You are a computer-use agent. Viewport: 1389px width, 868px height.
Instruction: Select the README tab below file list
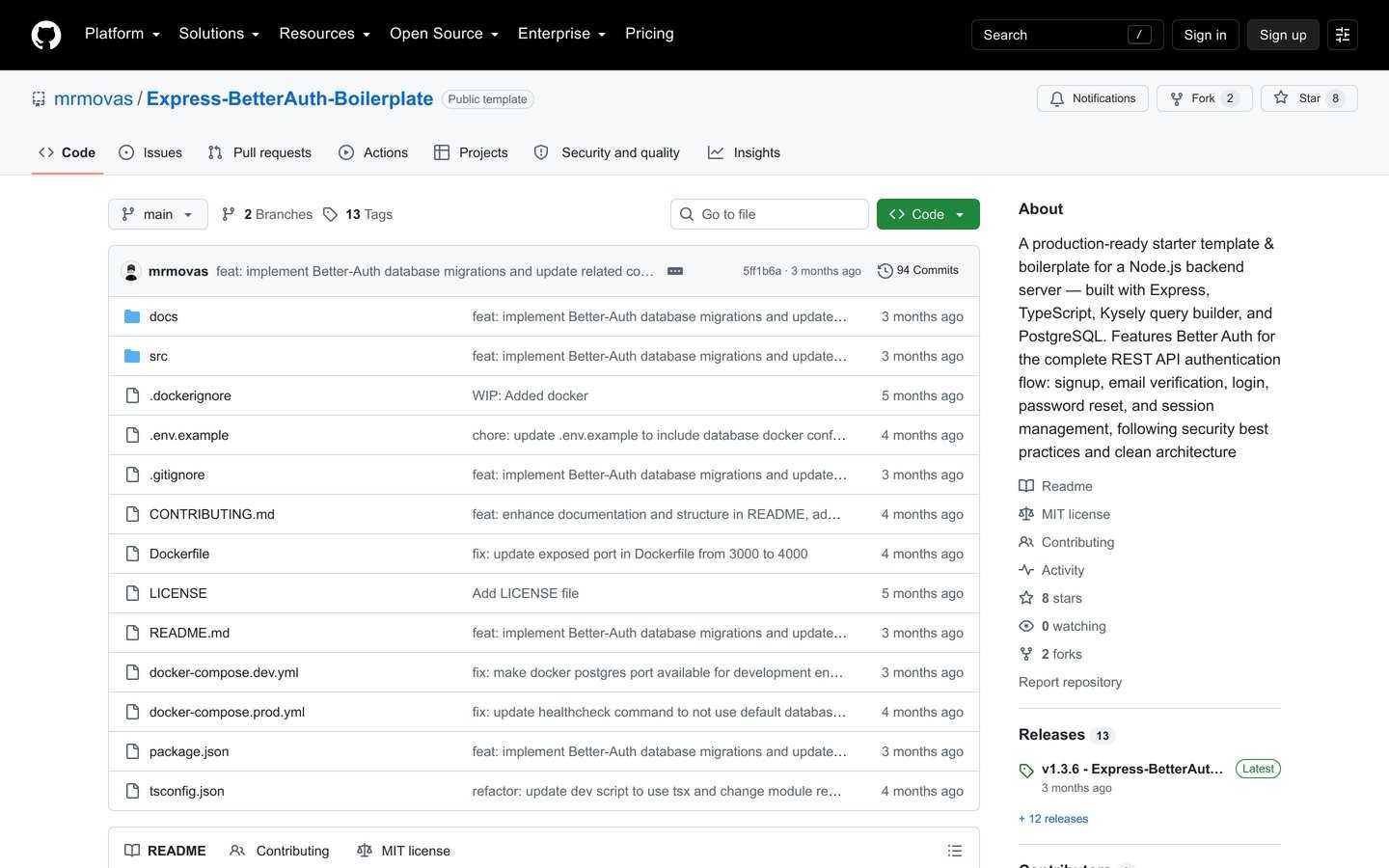point(165,851)
